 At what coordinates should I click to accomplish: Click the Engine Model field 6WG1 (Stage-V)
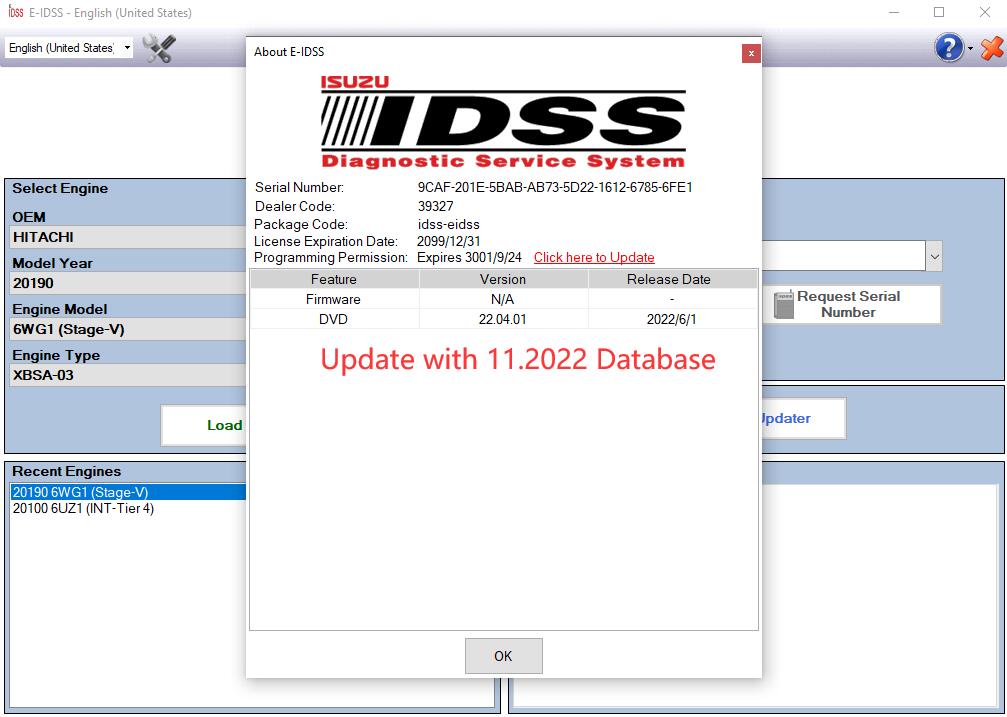coord(128,330)
